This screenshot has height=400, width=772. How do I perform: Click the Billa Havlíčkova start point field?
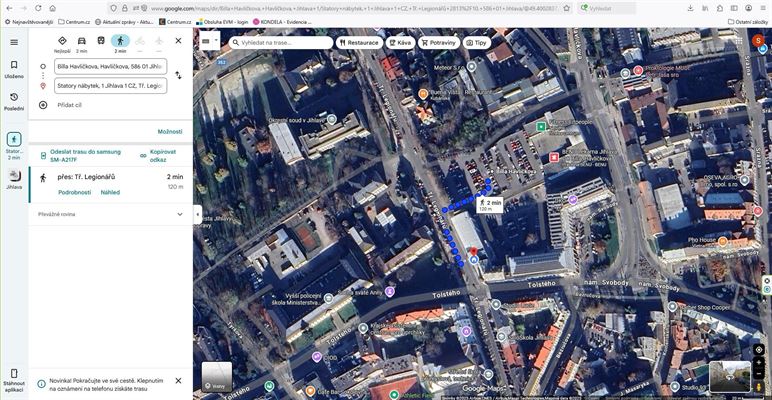point(110,66)
